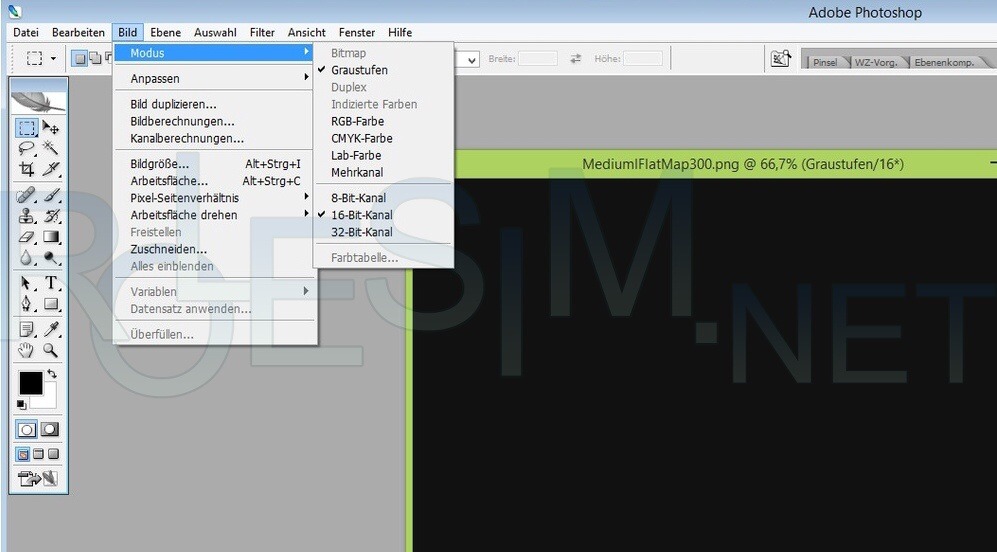Select the Eraser tool
Viewport: 997px width, 552px height.
(27, 237)
